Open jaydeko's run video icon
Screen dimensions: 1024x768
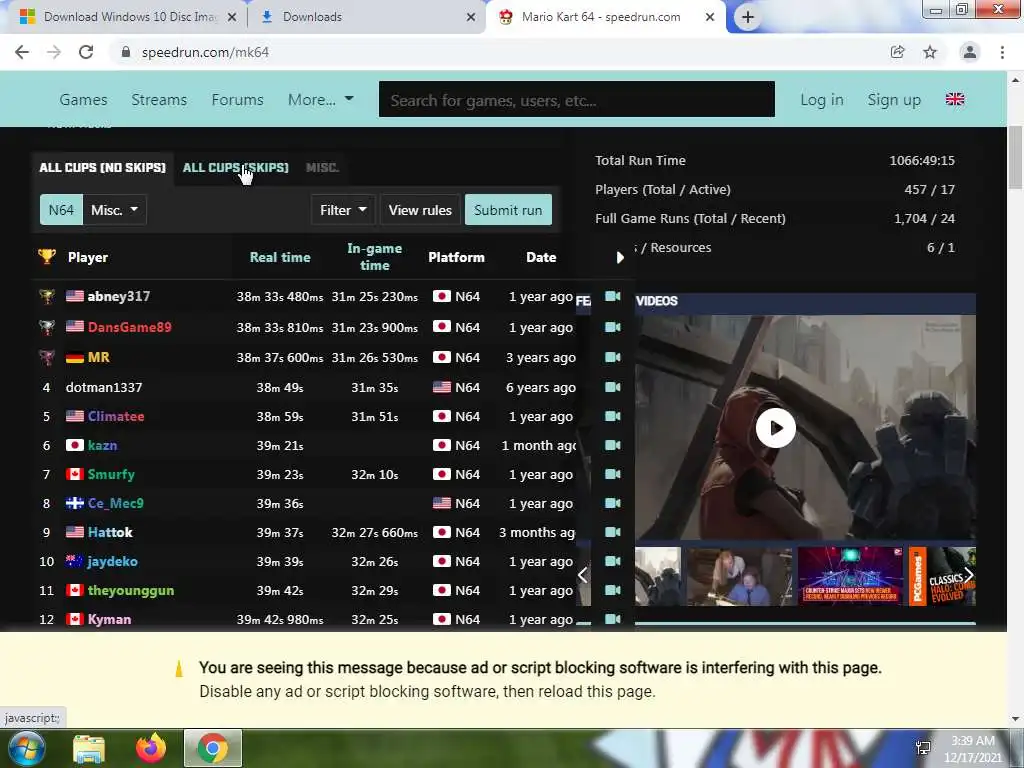[613, 561]
